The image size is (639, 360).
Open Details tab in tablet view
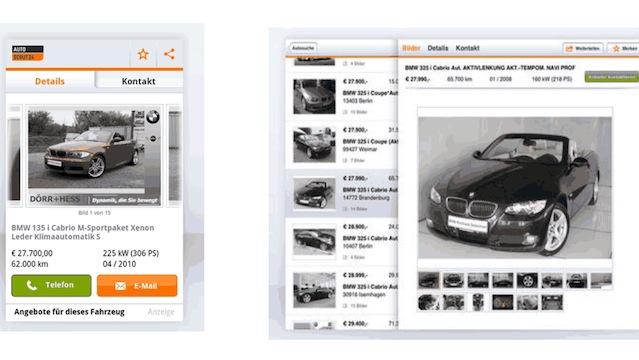point(438,48)
